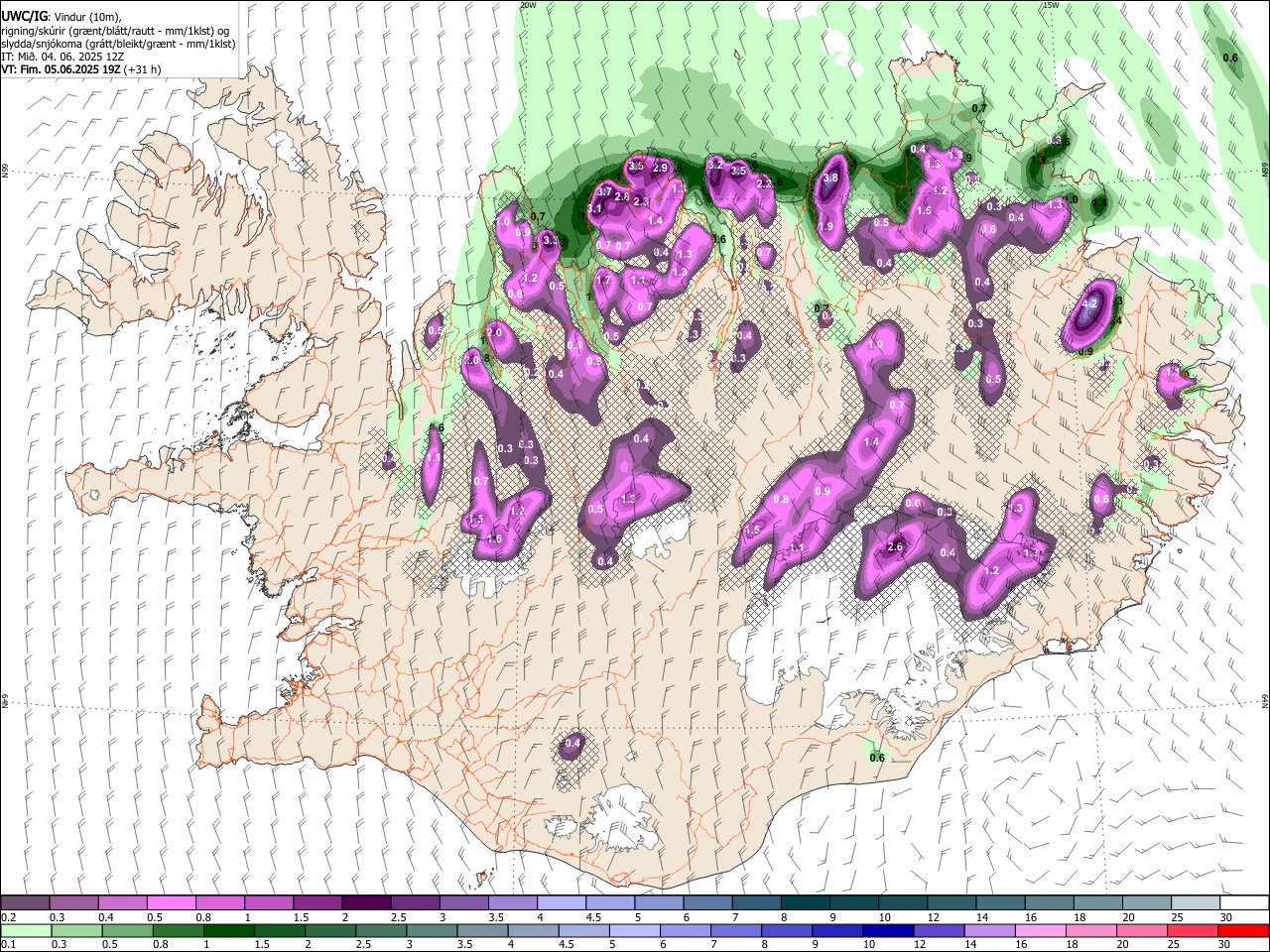
Task: Click the white 2.6 snowfall value
Action: tap(895, 547)
